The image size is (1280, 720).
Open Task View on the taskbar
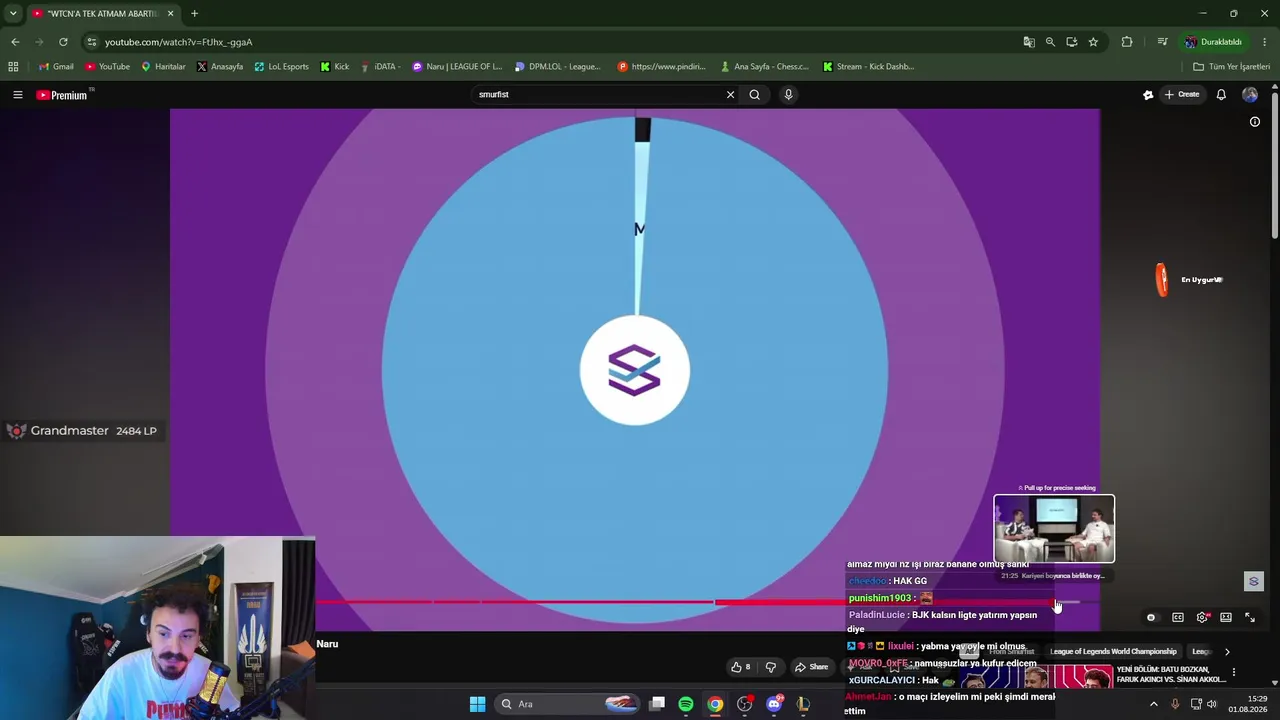pos(657,704)
